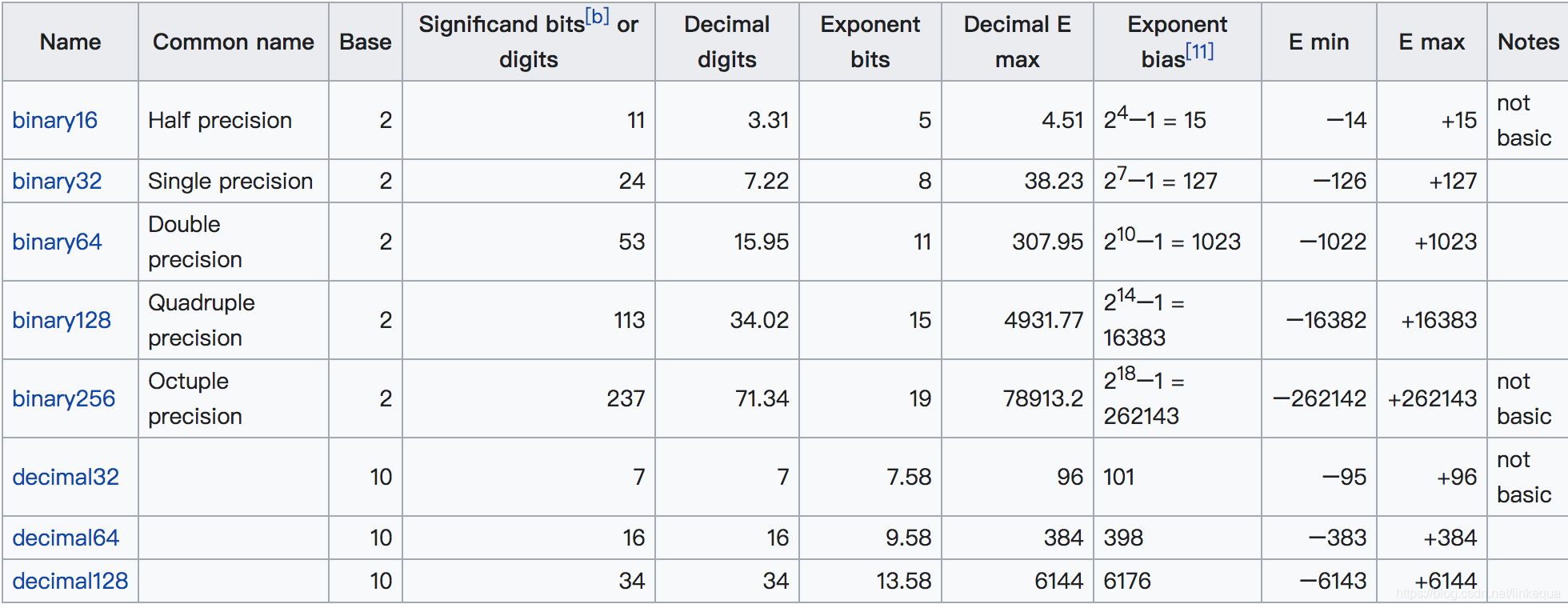Click the Decimal digits column header
1568x608 pixels.
[727, 42]
